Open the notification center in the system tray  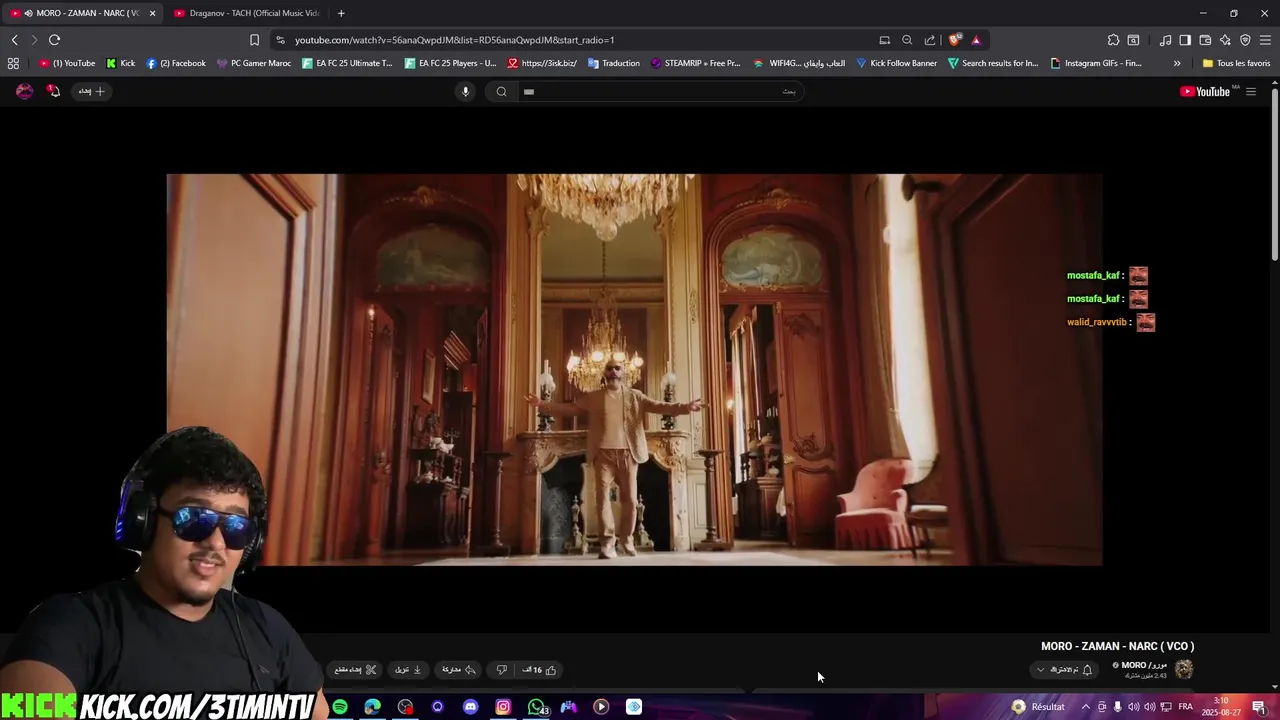click(1259, 707)
